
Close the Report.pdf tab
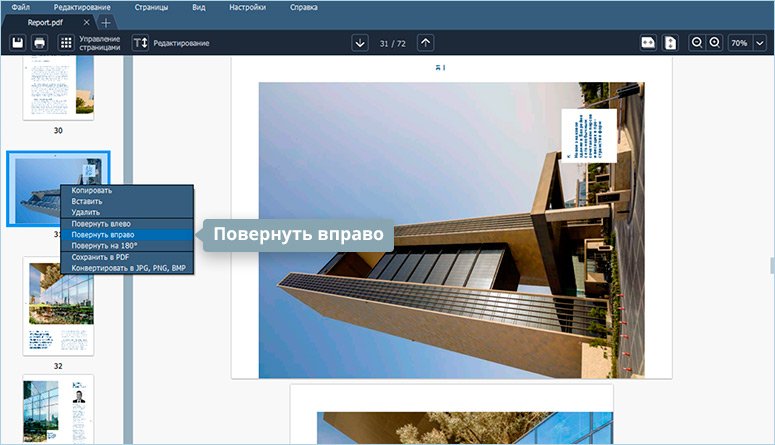[x=86, y=22]
